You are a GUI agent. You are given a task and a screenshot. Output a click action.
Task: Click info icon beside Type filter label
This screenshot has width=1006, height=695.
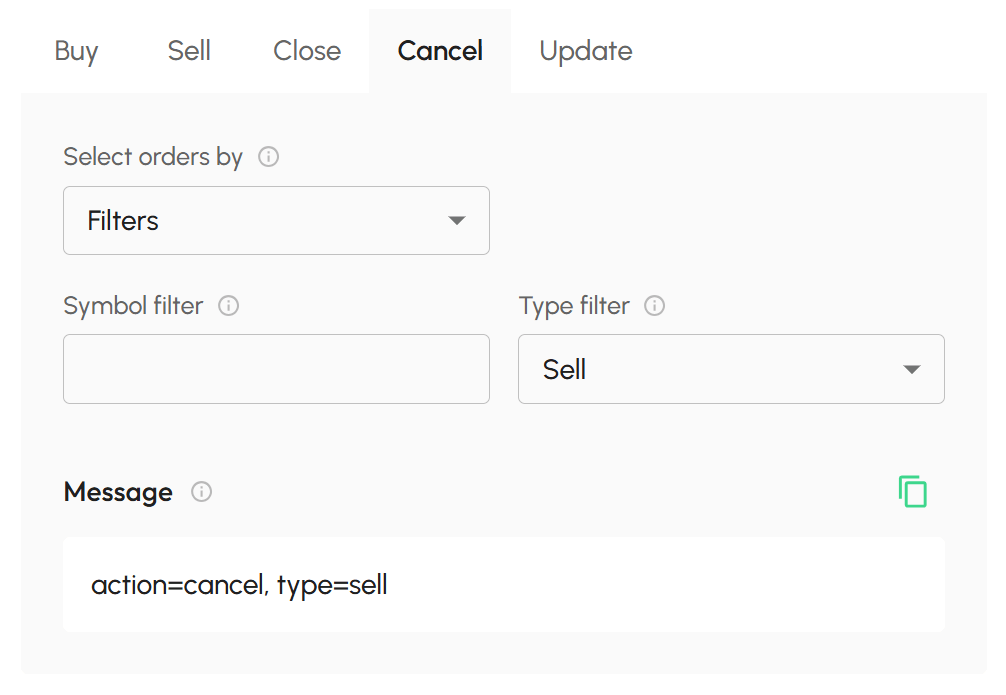655,306
